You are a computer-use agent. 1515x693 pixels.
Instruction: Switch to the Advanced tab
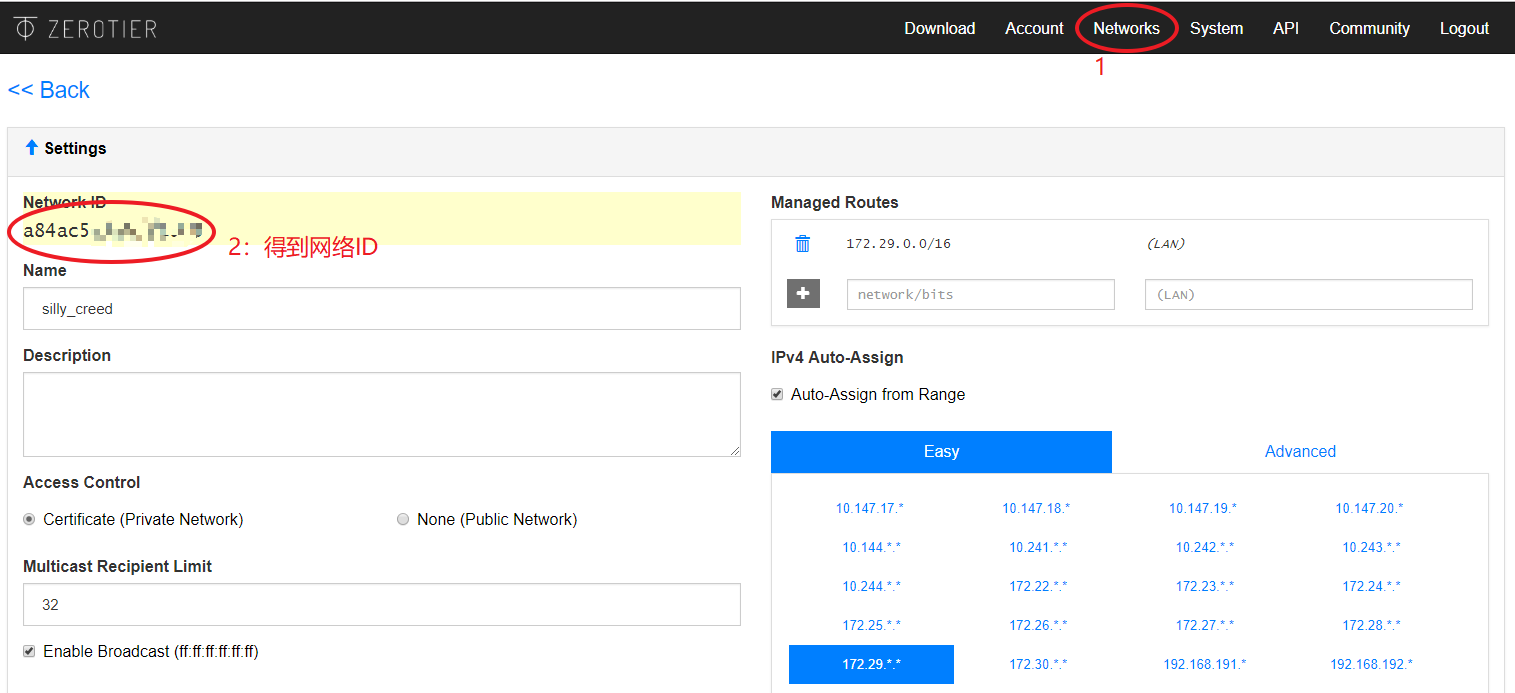pos(1300,452)
